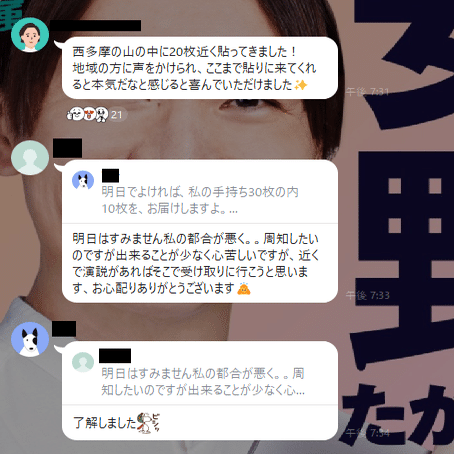Click the bowing emoji ending second message
Viewport: 454px width, 454px height.
pyautogui.click(x=244, y=289)
